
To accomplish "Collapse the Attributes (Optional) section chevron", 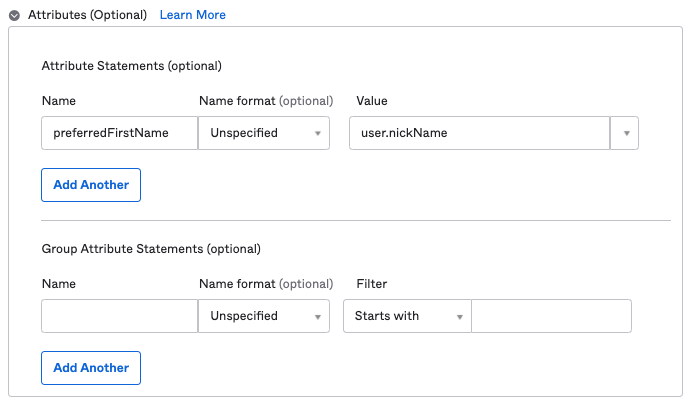I will coord(15,15).
